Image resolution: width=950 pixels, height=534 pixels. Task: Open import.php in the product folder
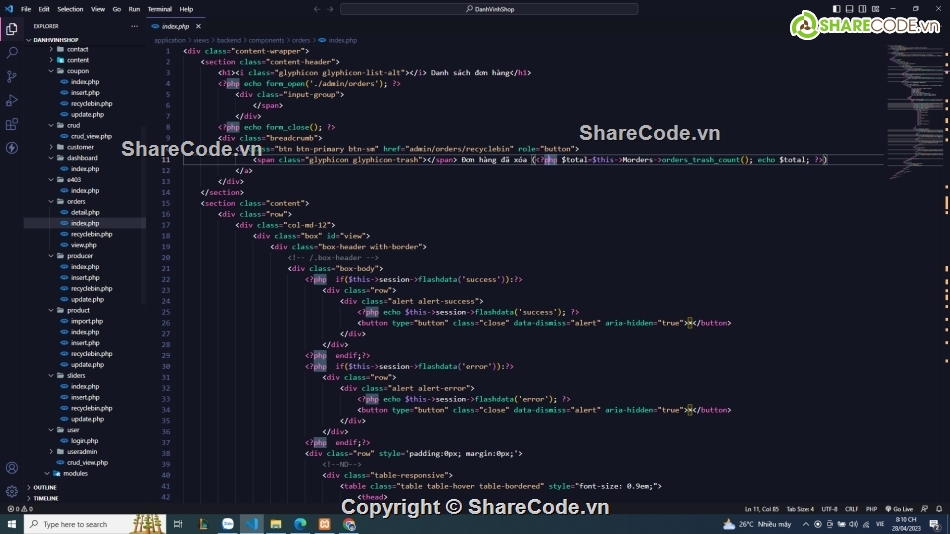pyautogui.click(x=87, y=321)
